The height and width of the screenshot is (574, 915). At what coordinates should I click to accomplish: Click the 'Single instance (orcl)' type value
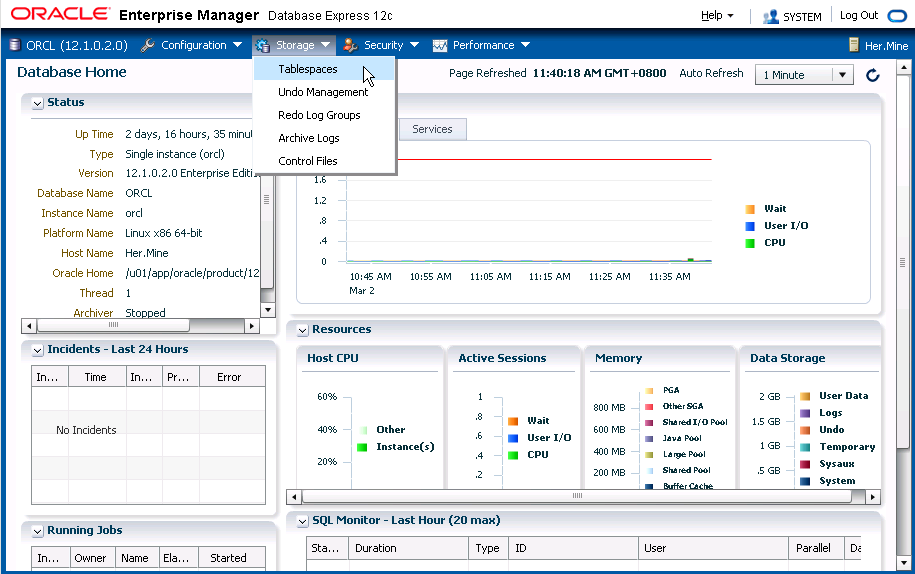coord(174,154)
